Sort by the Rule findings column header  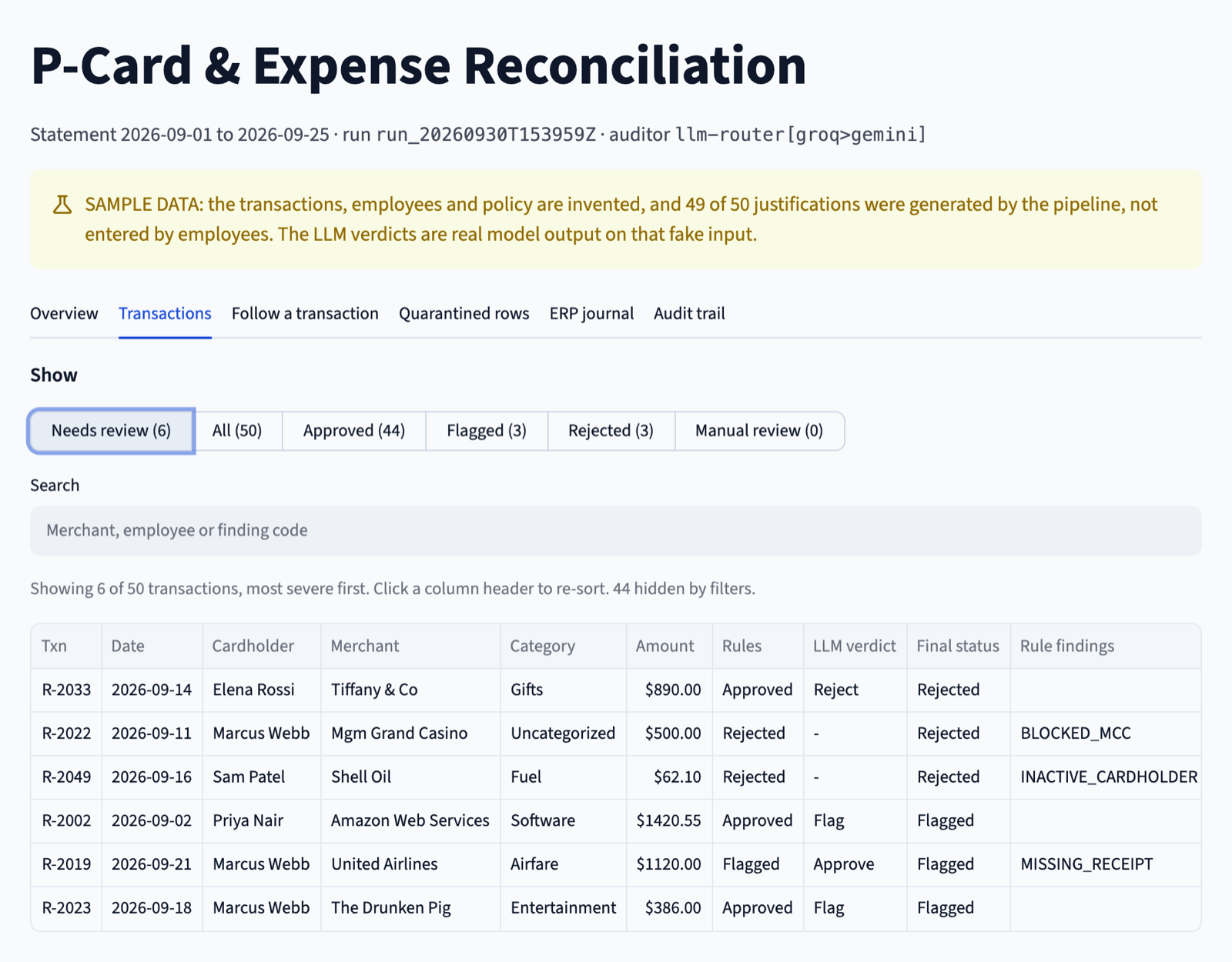pyautogui.click(x=1106, y=646)
